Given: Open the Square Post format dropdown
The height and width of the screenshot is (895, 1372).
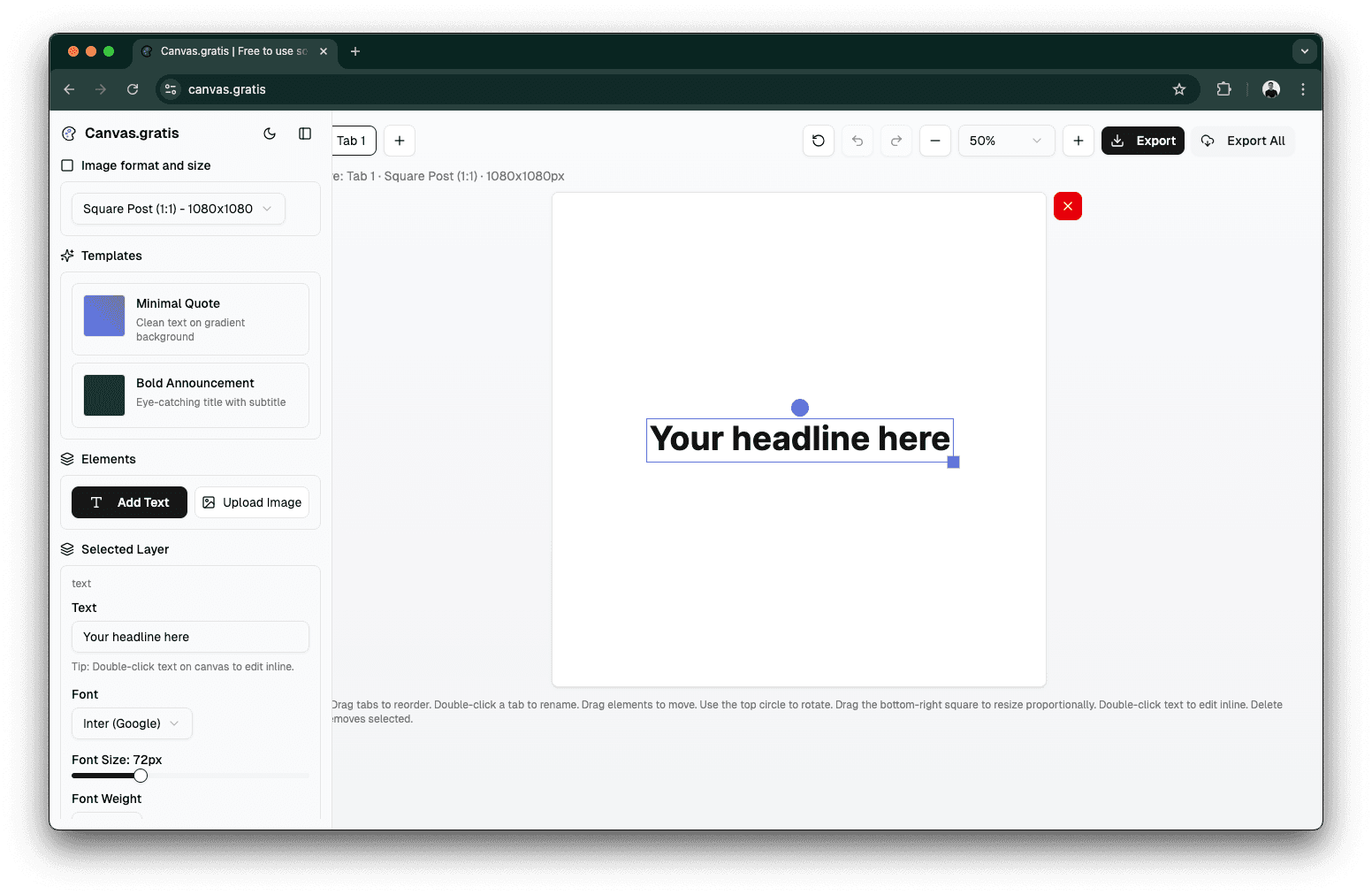Looking at the screenshot, I should [x=178, y=209].
